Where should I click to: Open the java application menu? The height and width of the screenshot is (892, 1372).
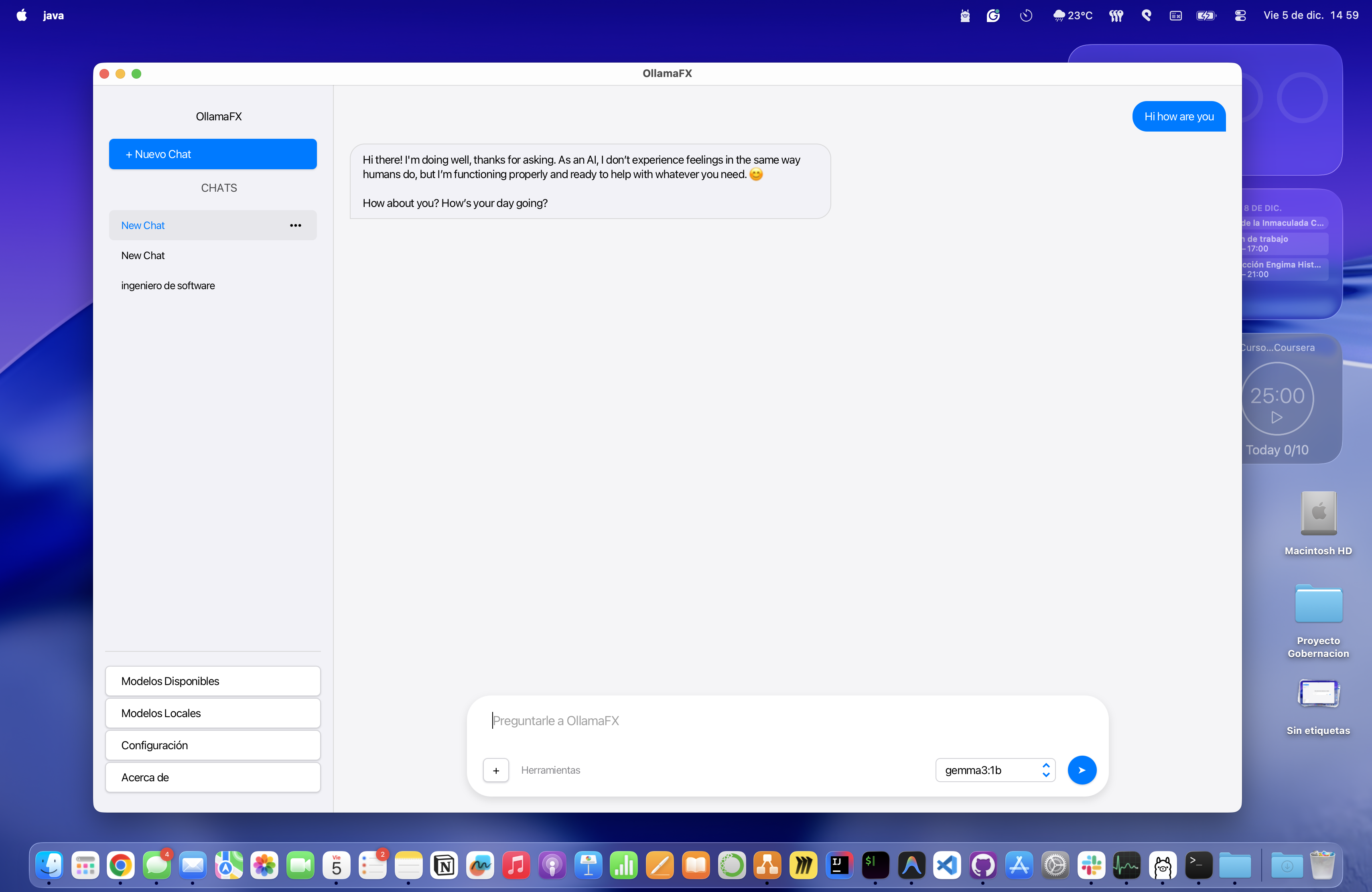click(x=53, y=15)
